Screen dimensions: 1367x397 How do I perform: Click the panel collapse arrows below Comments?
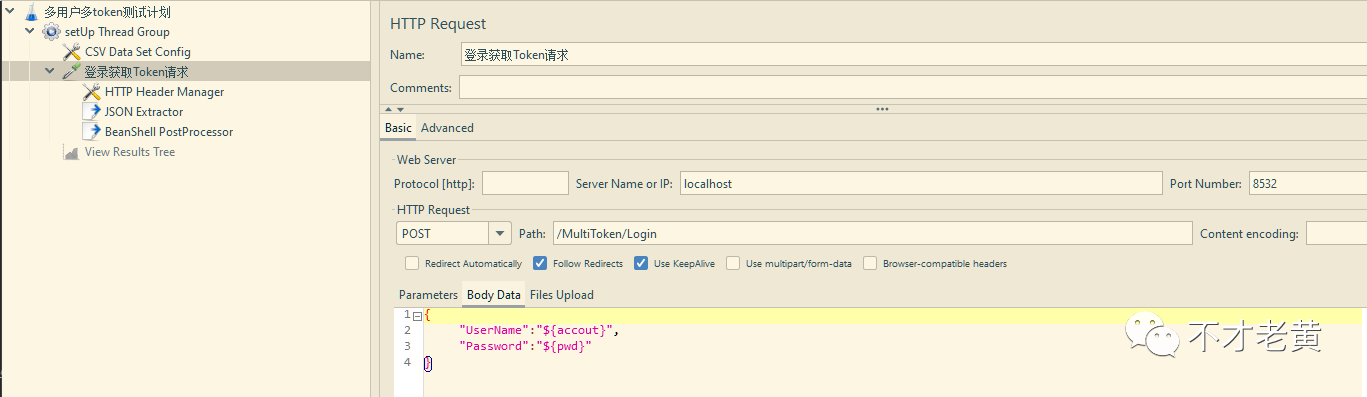[394, 109]
